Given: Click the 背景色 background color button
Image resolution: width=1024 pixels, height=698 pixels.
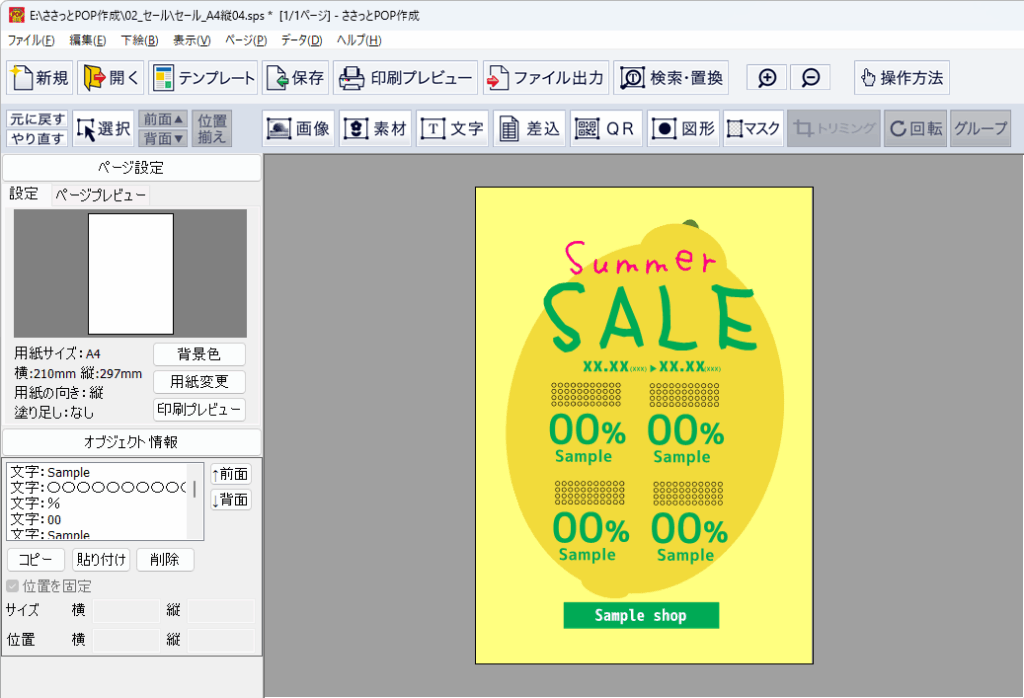Looking at the screenshot, I should [x=198, y=354].
